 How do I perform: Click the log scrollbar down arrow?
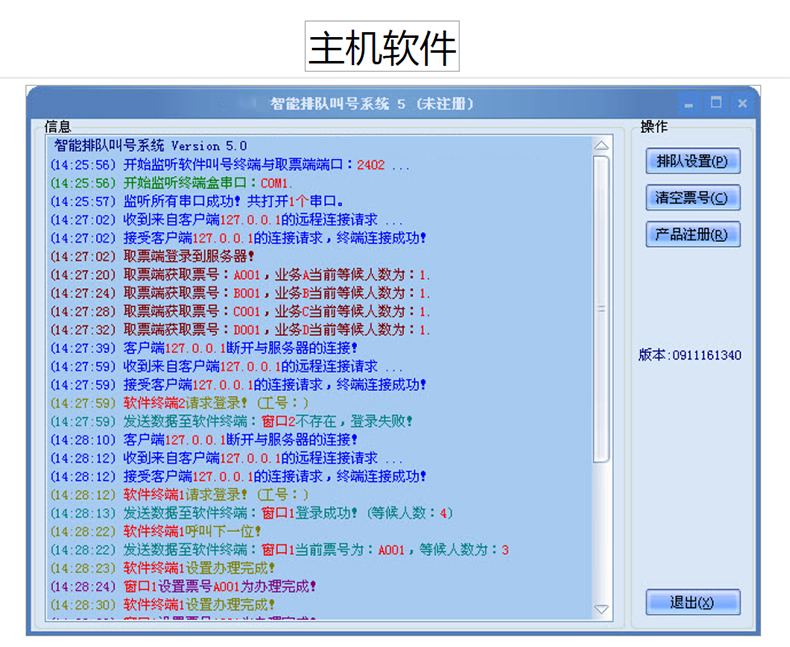point(601,608)
